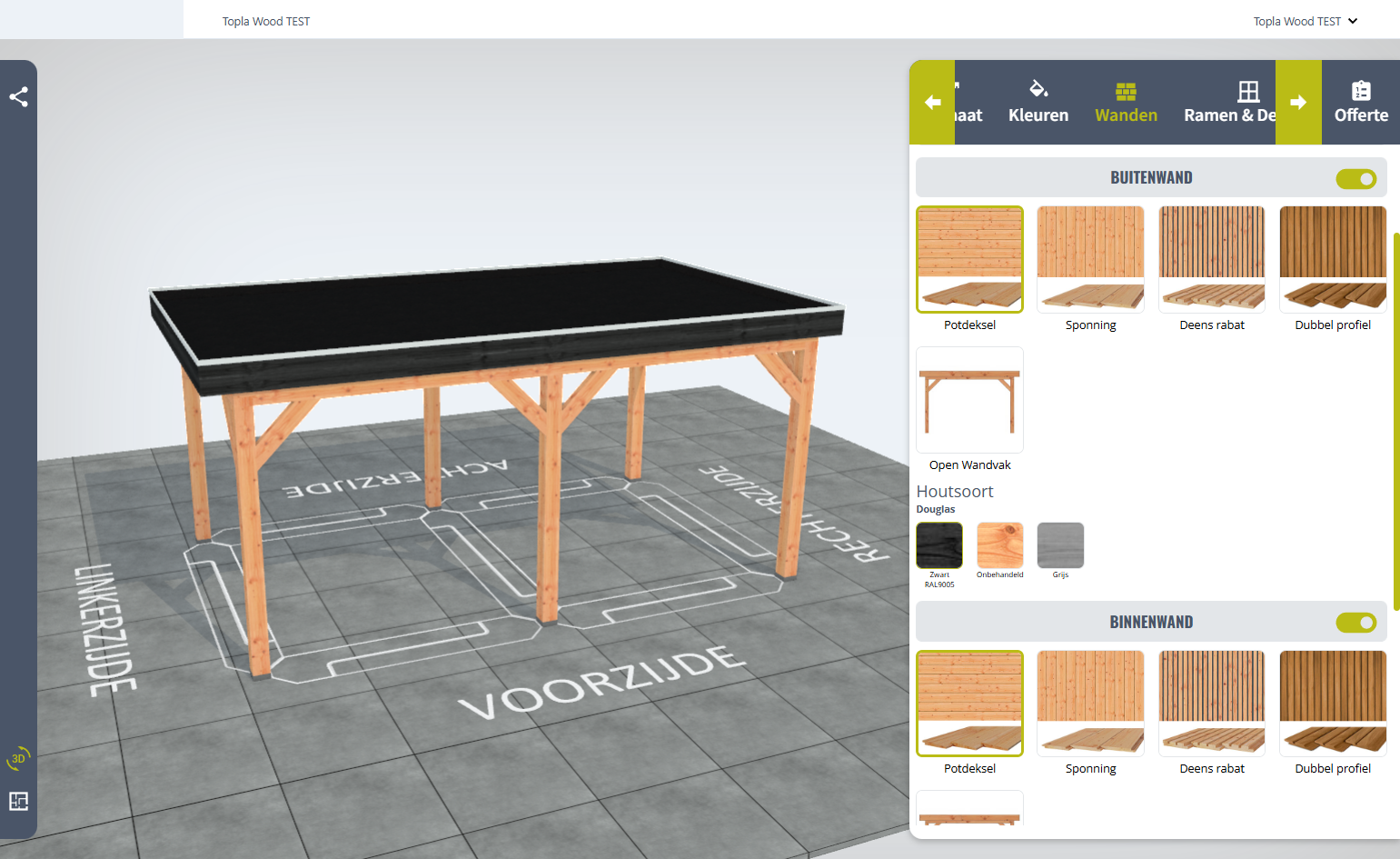This screenshot has width=1400, height=859.
Task: Open the Topla Wood TEST dropdown at the top right
Action: pos(1305,21)
